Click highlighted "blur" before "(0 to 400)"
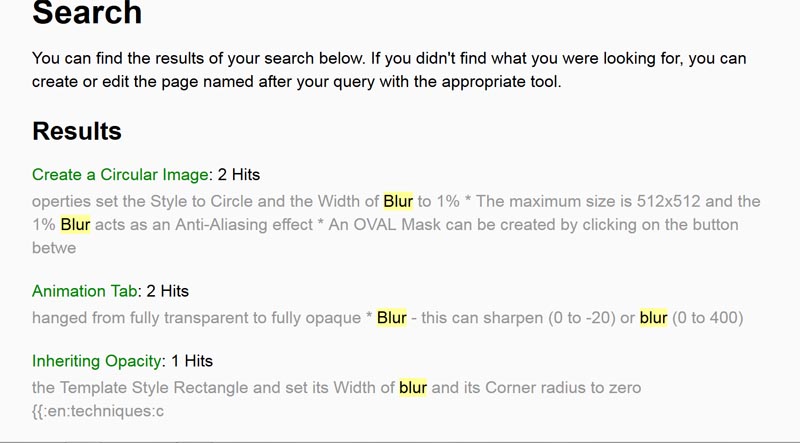The width and height of the screenshot is (800, 443). (654, 318)
